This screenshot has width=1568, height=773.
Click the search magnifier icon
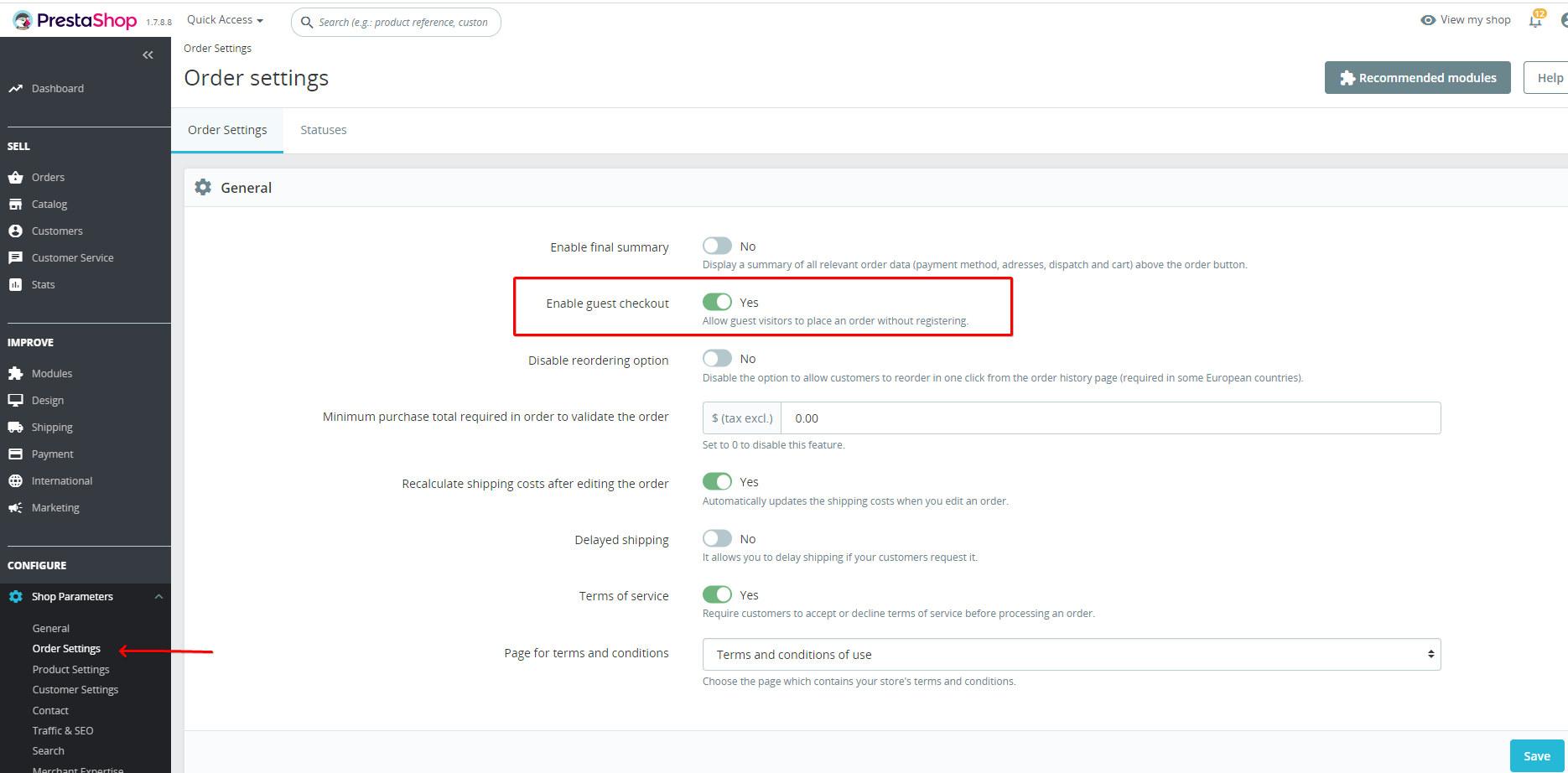(x=307, y=23)
